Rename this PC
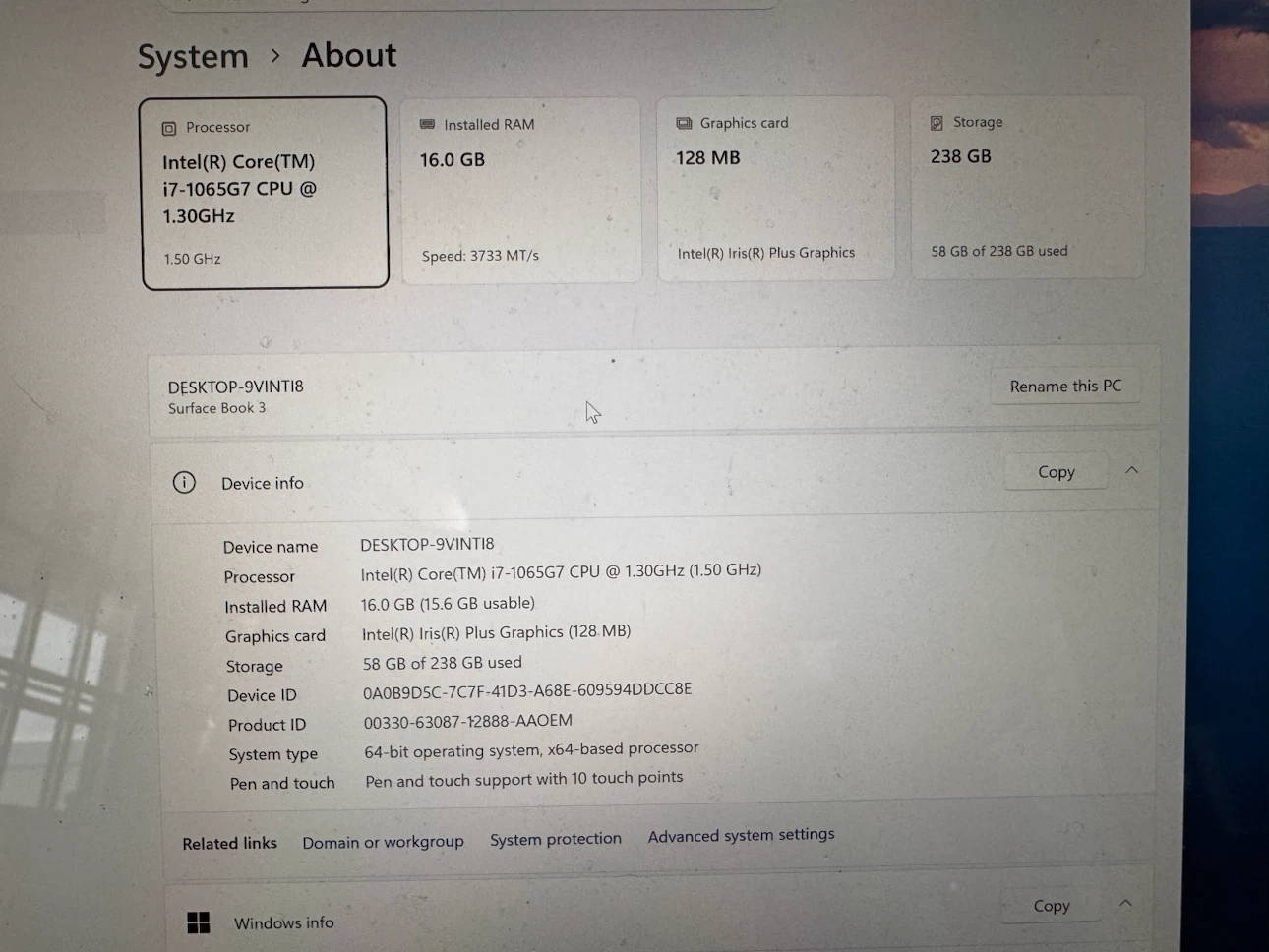Screen dimensions: 1269x952 pyautogui.click(x=1065, y=386)
